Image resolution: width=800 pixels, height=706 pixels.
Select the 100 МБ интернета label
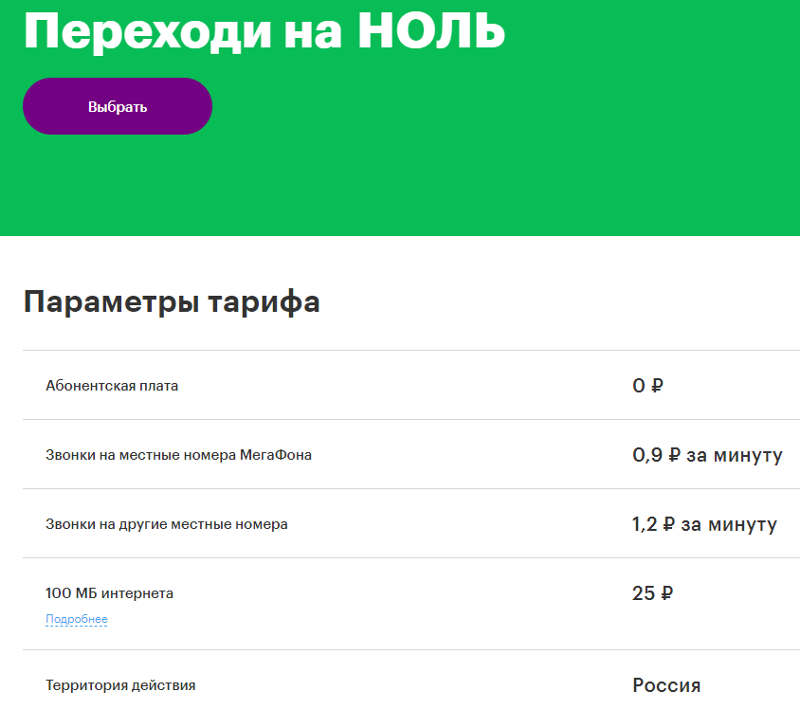click(109, 593)
